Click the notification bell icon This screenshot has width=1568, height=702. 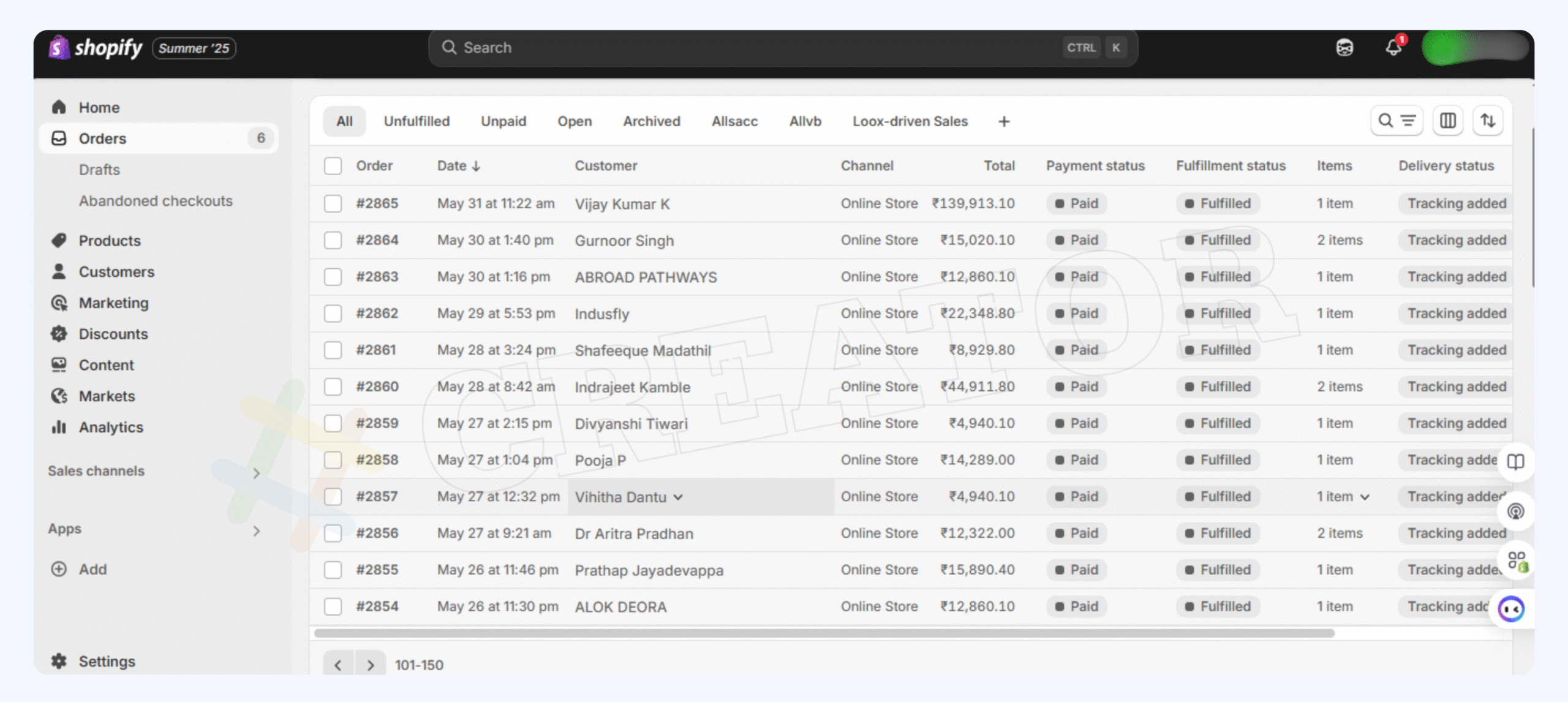1393,48
